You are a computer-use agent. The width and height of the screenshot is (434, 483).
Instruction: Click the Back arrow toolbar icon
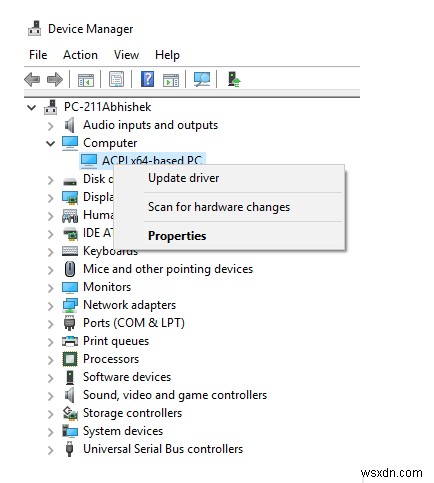point(32,80)
